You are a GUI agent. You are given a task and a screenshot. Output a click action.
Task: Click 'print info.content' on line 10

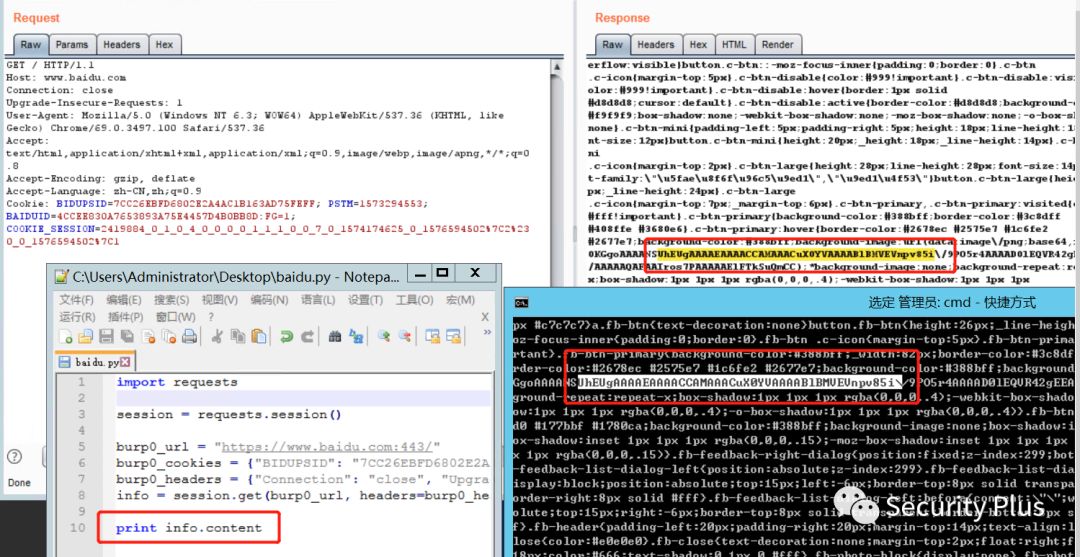189,528
